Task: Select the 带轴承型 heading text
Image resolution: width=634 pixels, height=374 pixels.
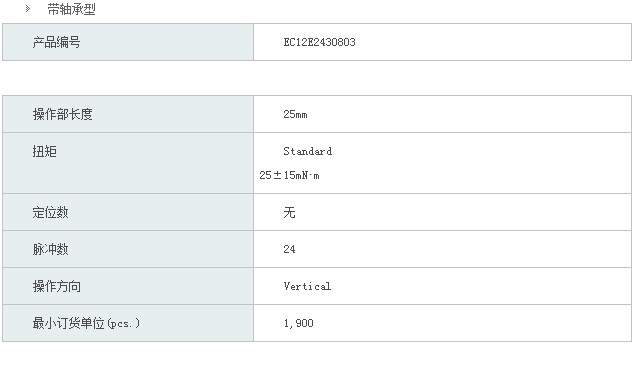Action: pos(72,9)
